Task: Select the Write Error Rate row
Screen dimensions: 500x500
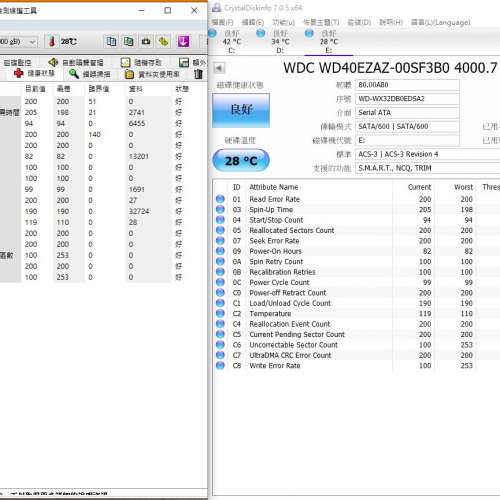Action: [357, 365]
